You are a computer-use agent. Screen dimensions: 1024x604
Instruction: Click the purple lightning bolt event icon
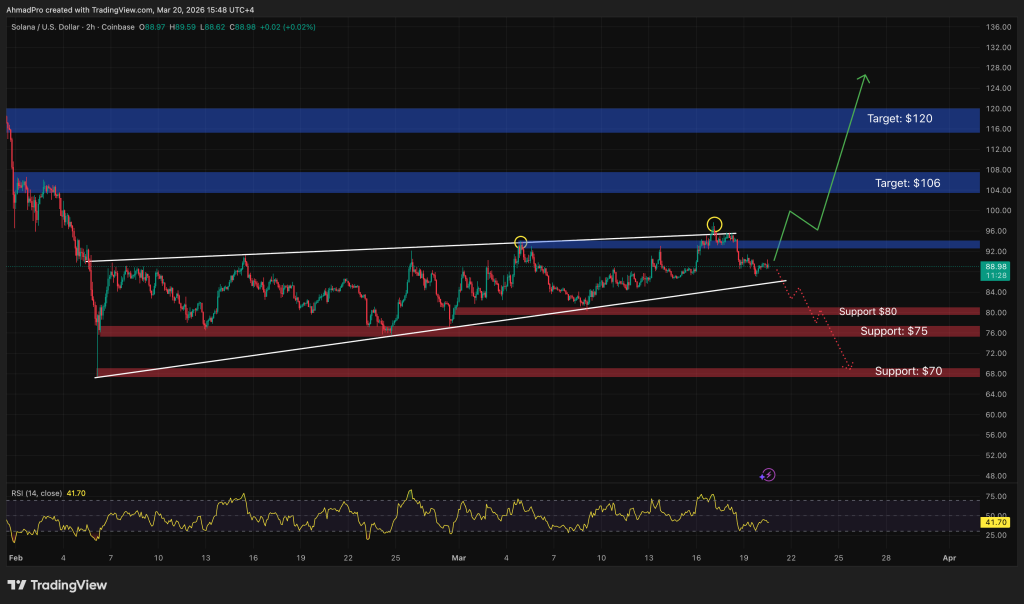[x=768, y=475]
